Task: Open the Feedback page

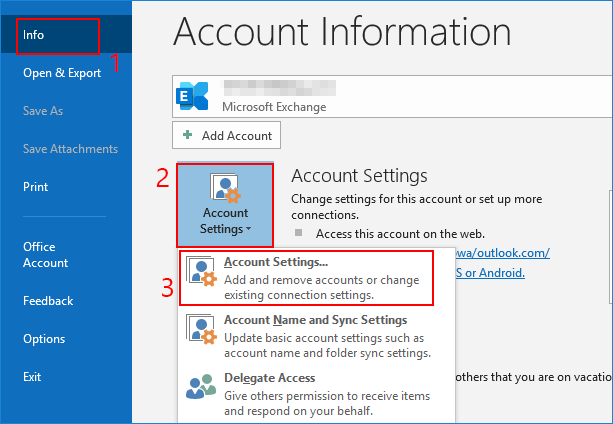Action: point(48,301)
